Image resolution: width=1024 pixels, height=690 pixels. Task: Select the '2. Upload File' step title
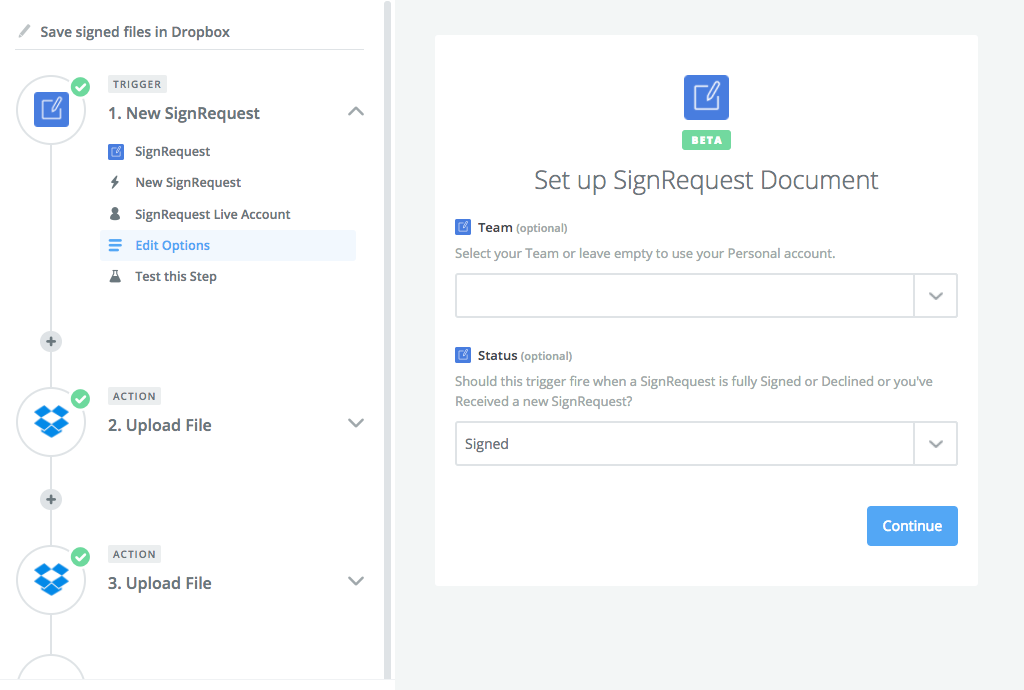[x=159, y=425]
